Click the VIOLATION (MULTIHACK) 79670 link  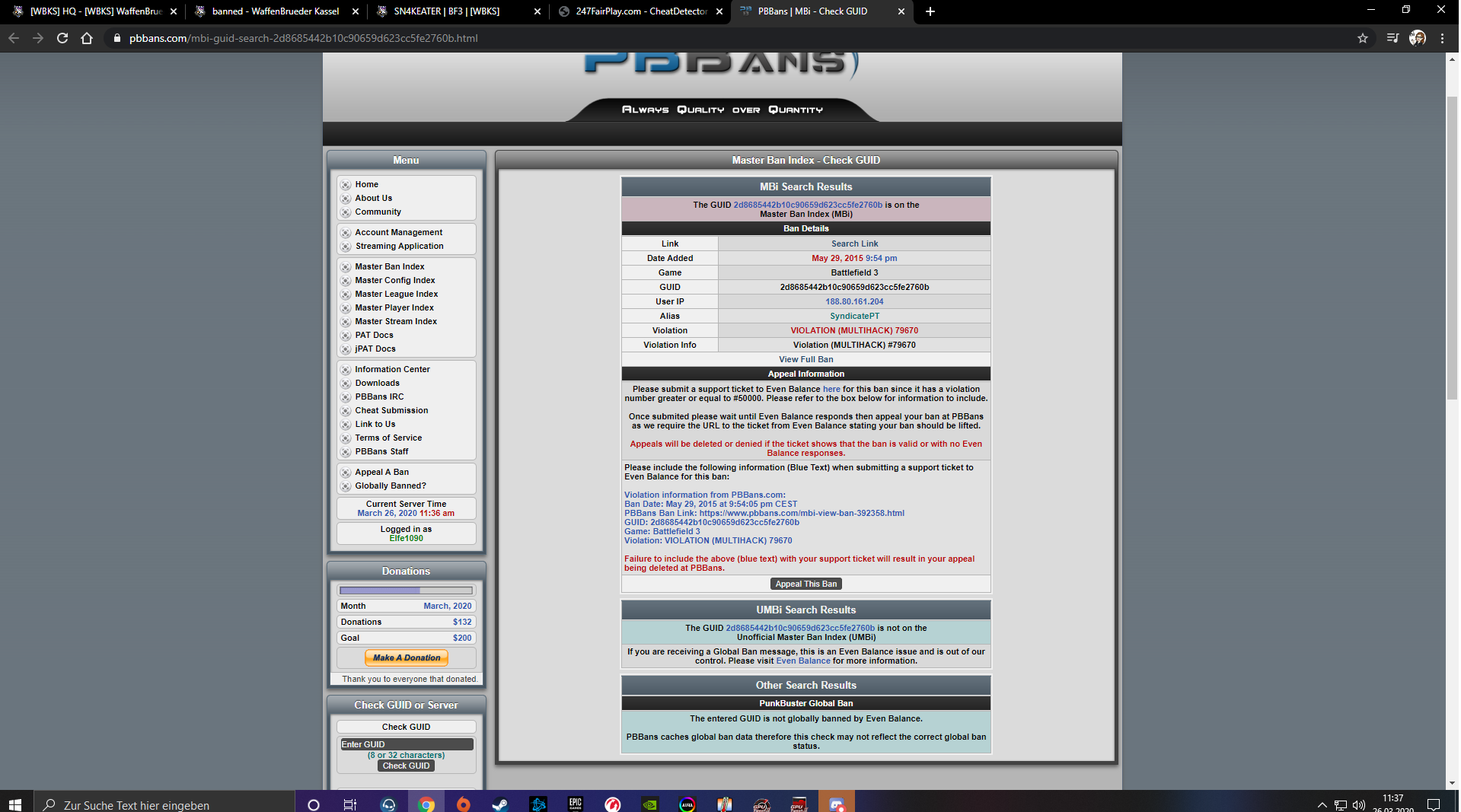point(854,330)
